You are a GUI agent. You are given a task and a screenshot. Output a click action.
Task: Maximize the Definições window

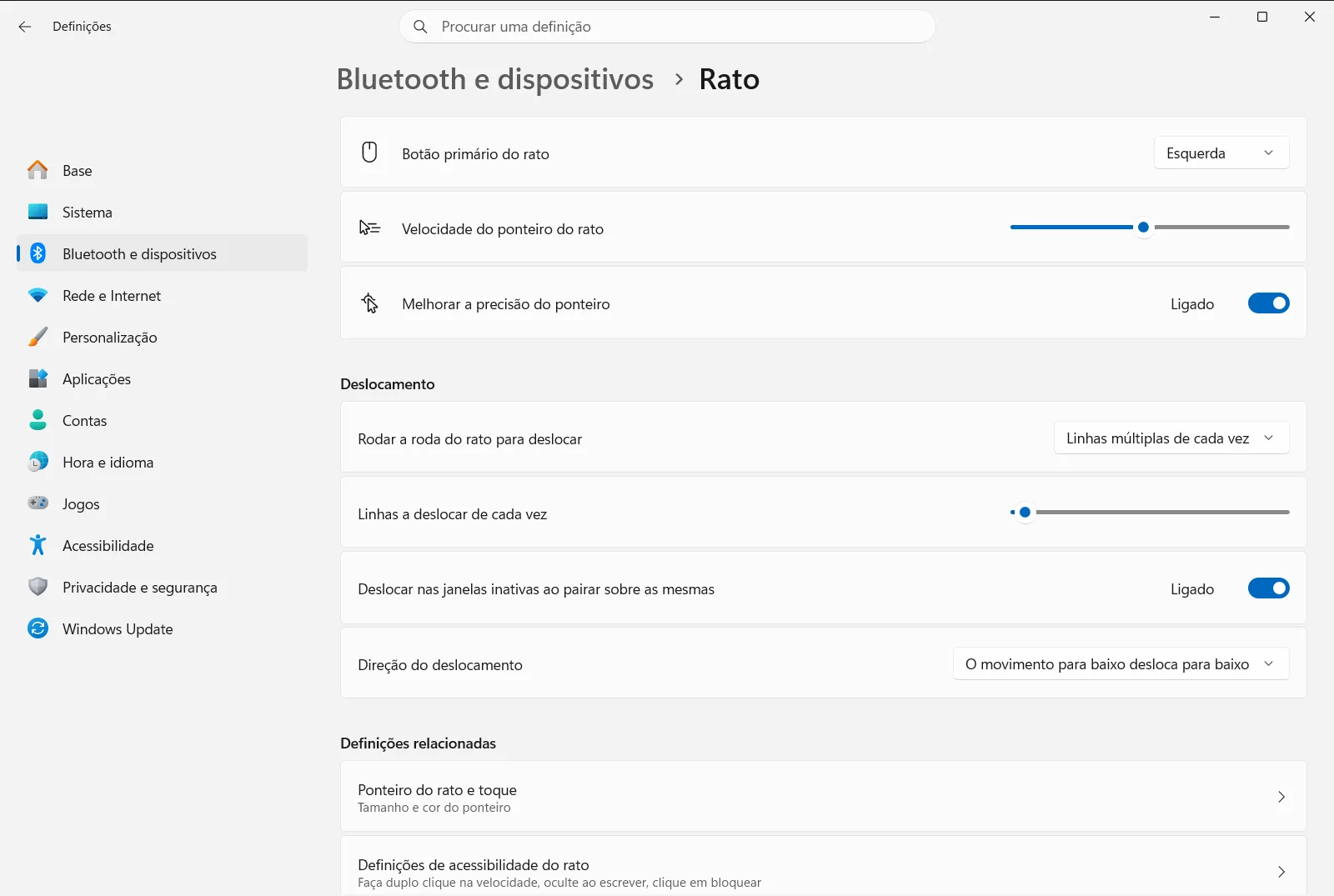tap(1262, 17)
